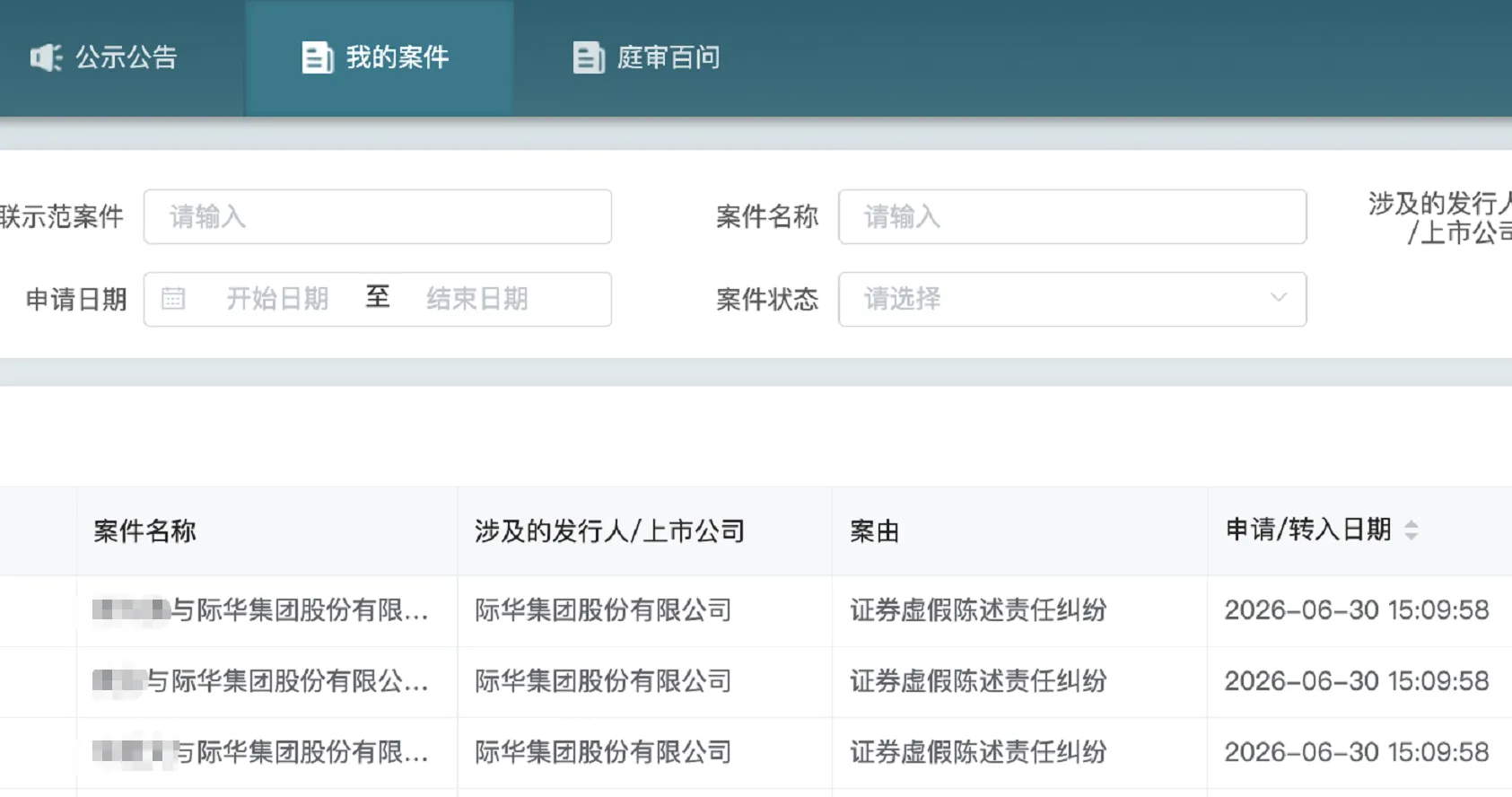Viewport: 1512px width, 797px height.
Task: Focus the 案件名称 search input field
Action: pyautogui.click(x=1072, y=216)
